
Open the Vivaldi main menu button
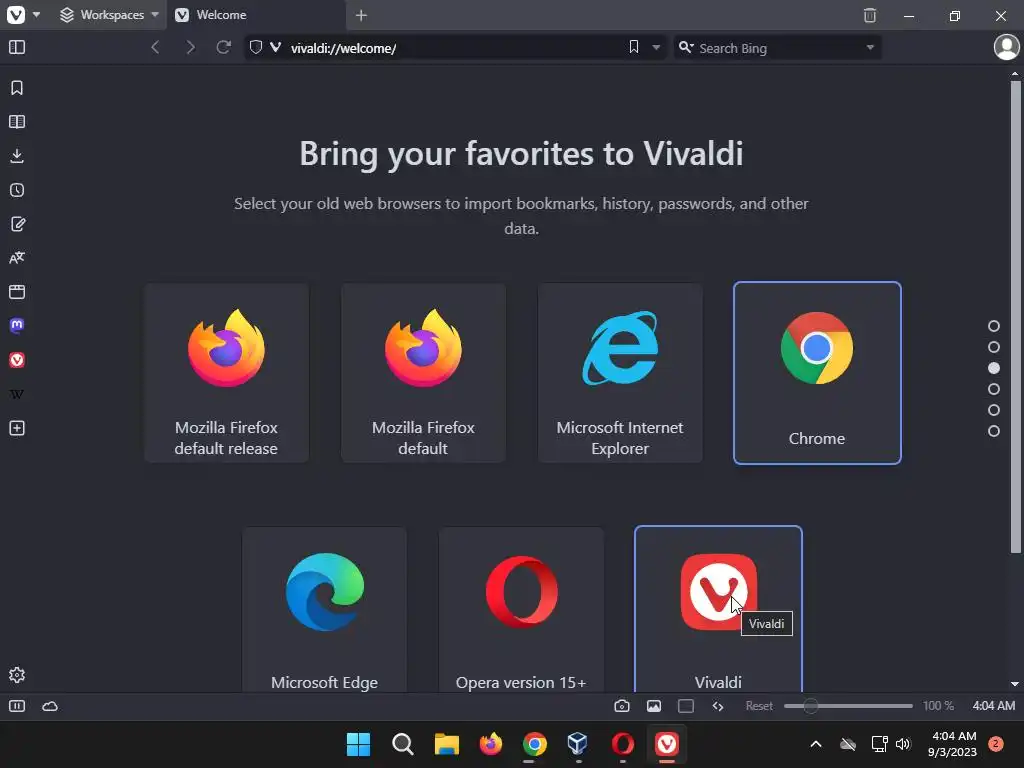point(16,14)
